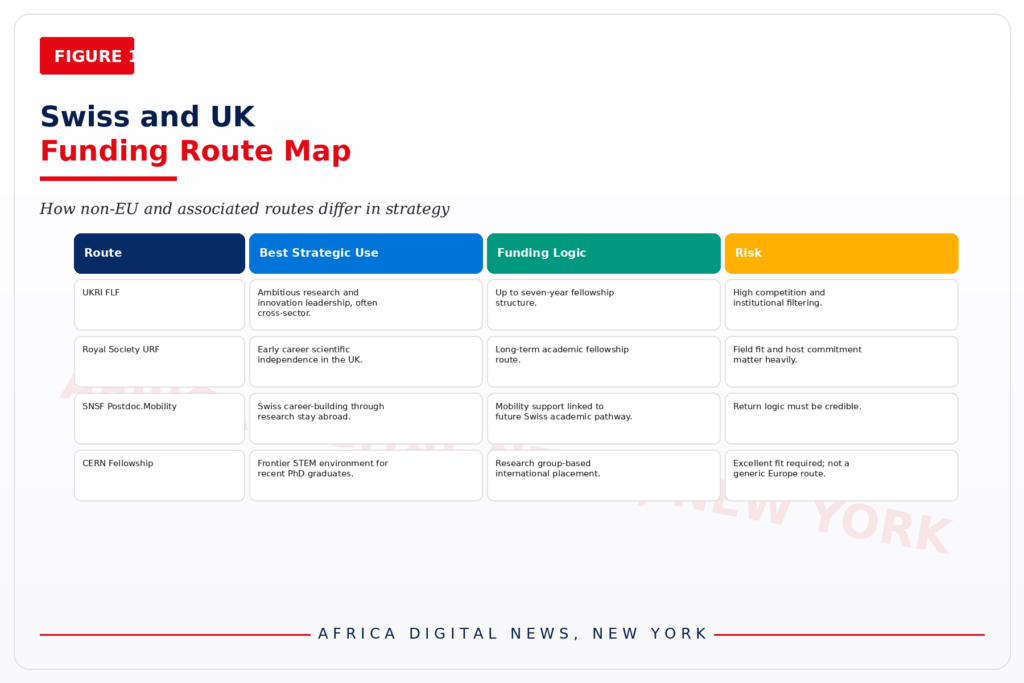
Task: Select the frontier STEM environment cell
Action: 366,475
